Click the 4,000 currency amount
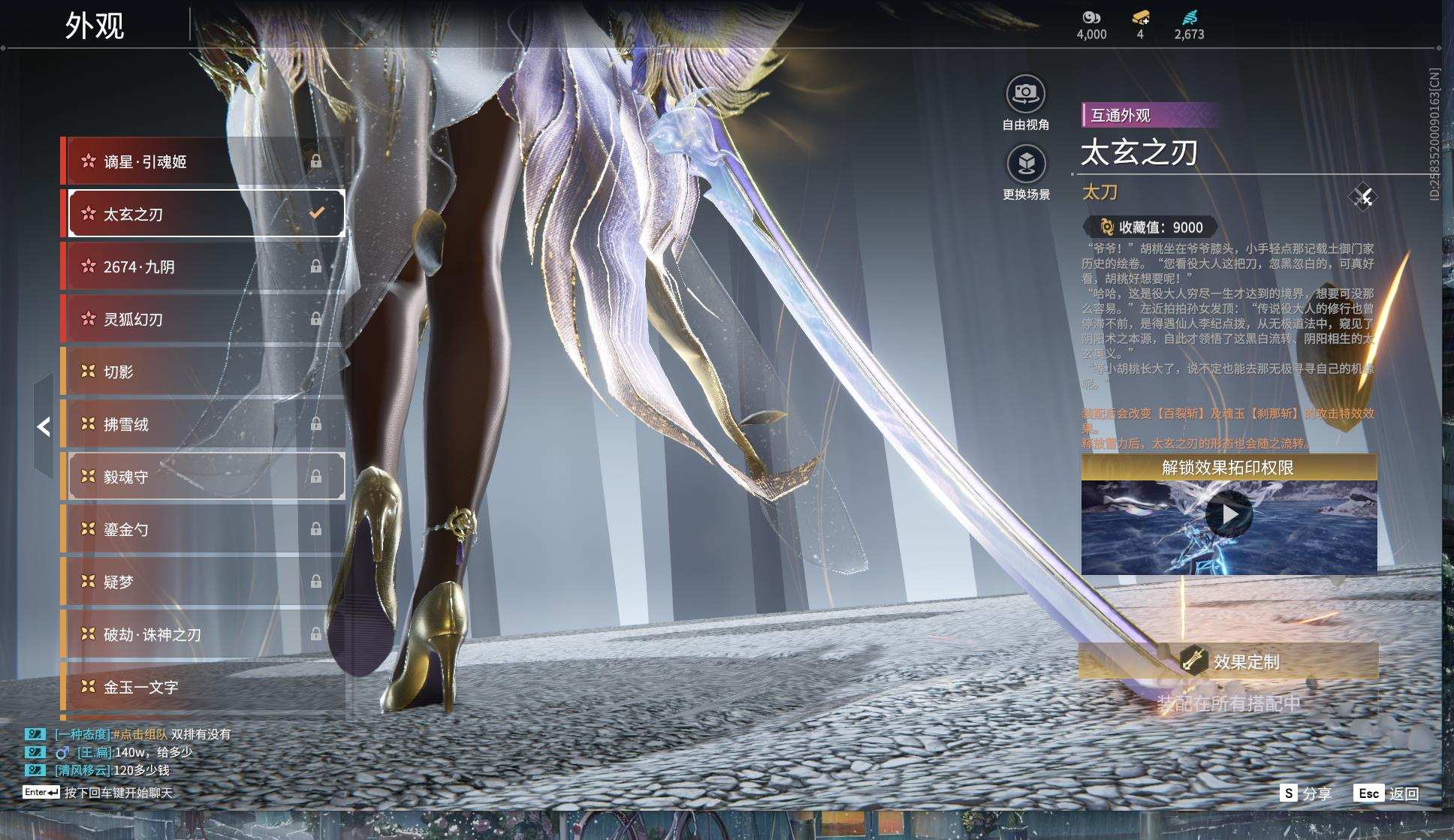Viewport: 1454px width, 840px height. tap(1091, 35)
